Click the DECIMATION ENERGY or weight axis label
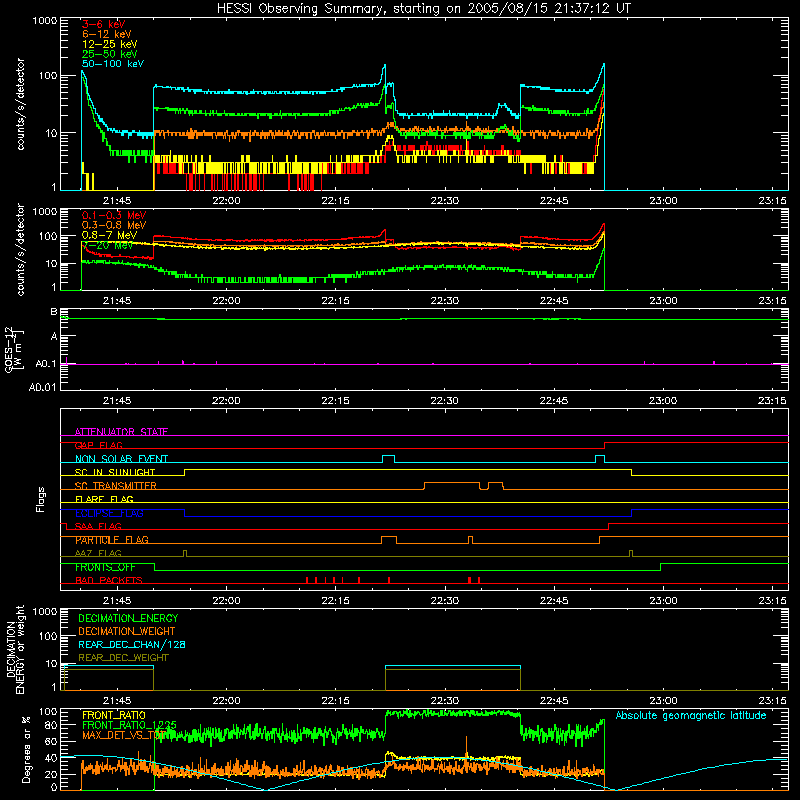The height and width of the screenshot is (800, 800). tap(15, 649)
